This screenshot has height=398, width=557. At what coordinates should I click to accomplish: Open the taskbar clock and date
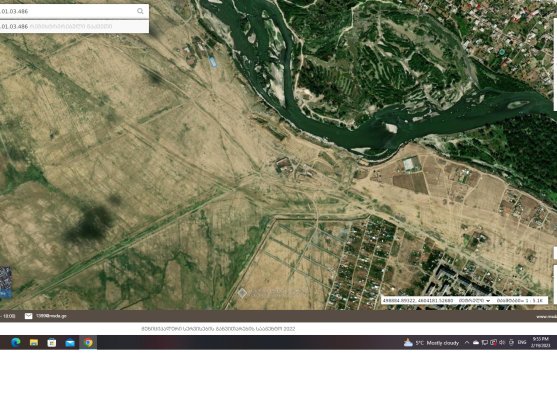point(541,342)
